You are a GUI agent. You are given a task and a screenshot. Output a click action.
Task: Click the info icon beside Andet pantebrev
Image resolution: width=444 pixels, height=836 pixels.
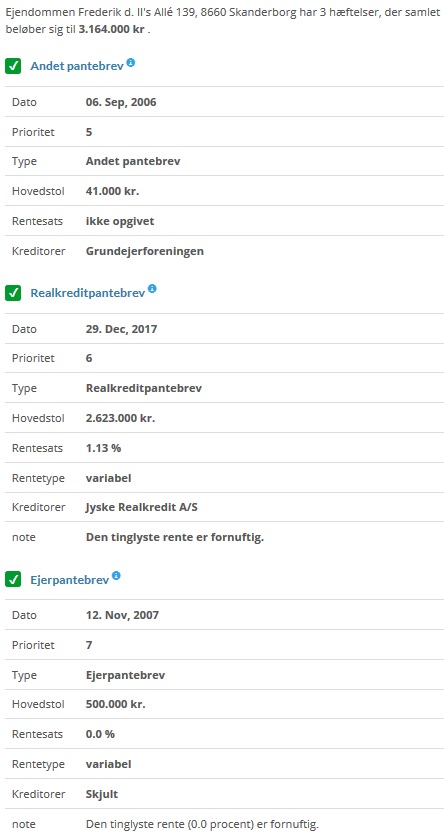coord(131,62)
